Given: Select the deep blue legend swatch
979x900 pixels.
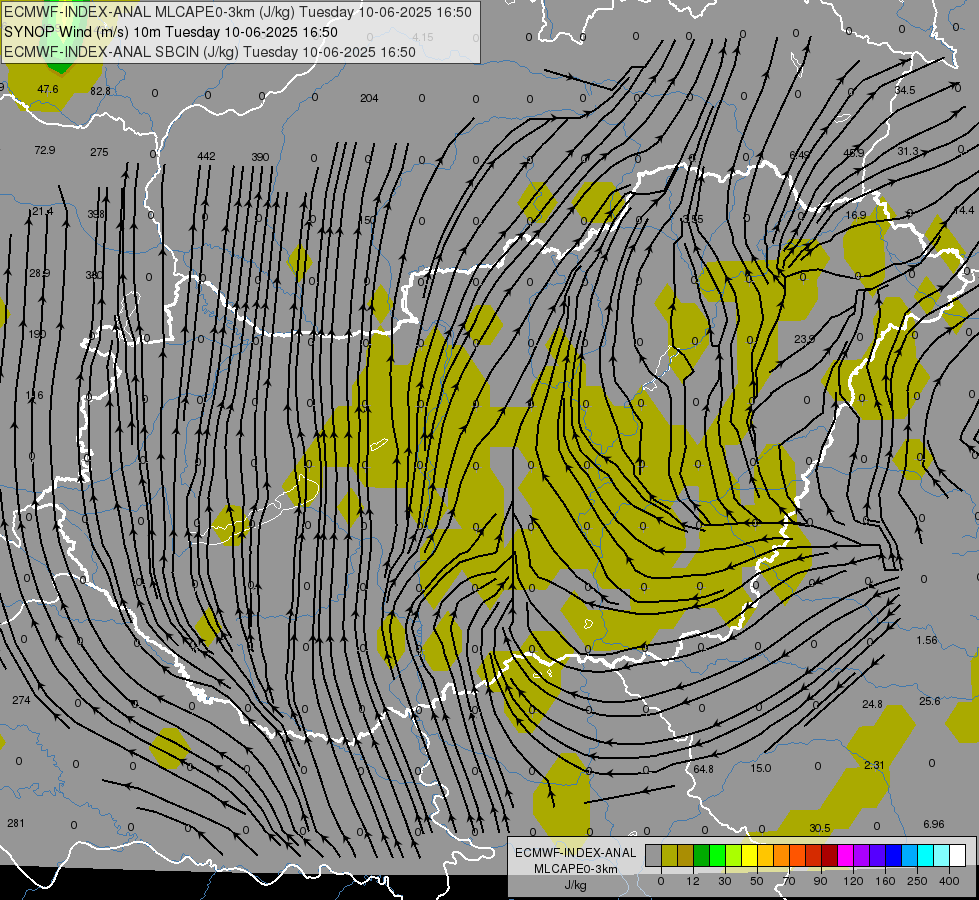Looking at the screenshot, I should (x=893, y=855).
